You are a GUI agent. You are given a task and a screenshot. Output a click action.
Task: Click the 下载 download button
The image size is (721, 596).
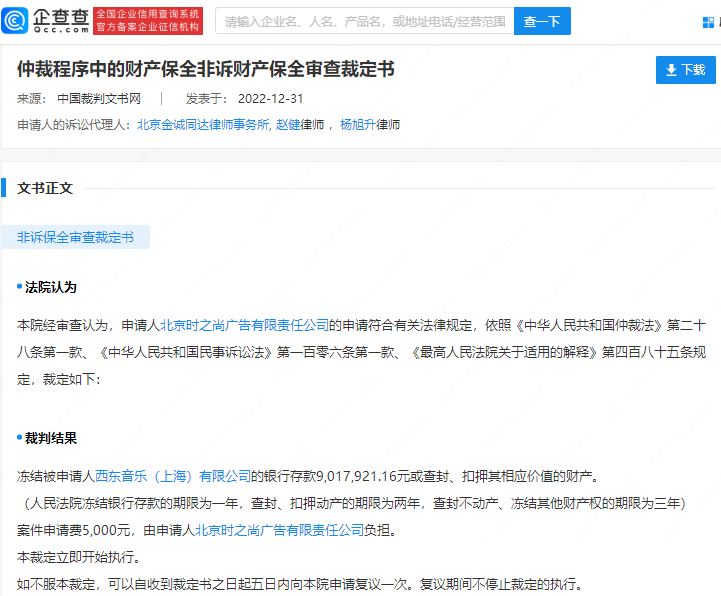tap(686, 70)
